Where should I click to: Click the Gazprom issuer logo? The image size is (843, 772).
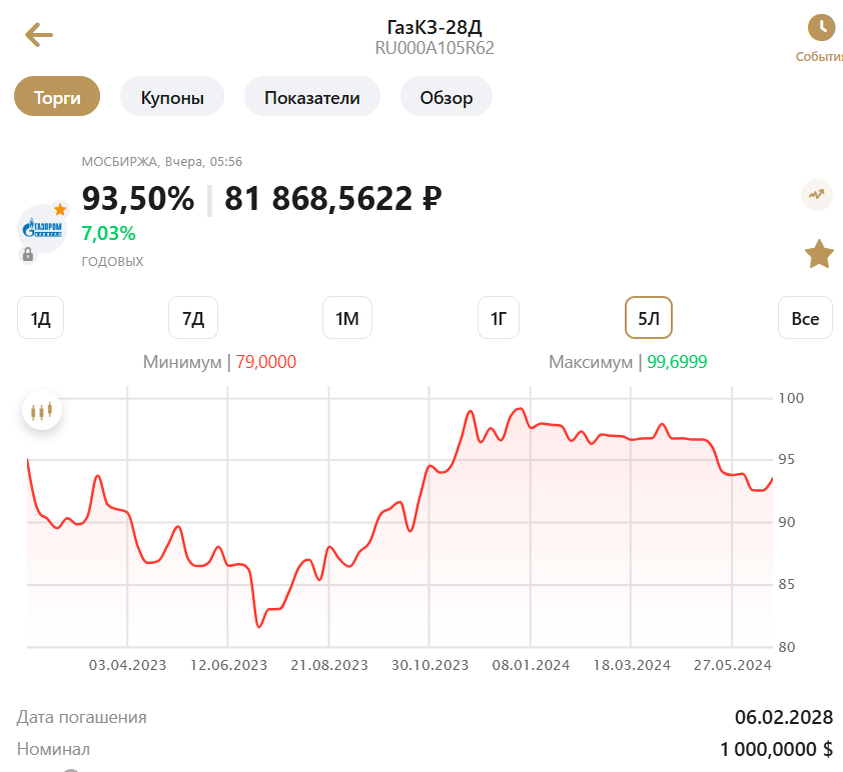coord(42,229)
